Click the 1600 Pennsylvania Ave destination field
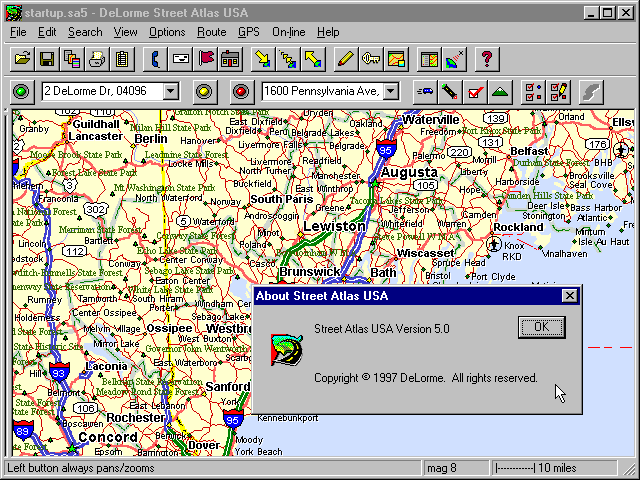Screen dimensions: 640x480 323,91
